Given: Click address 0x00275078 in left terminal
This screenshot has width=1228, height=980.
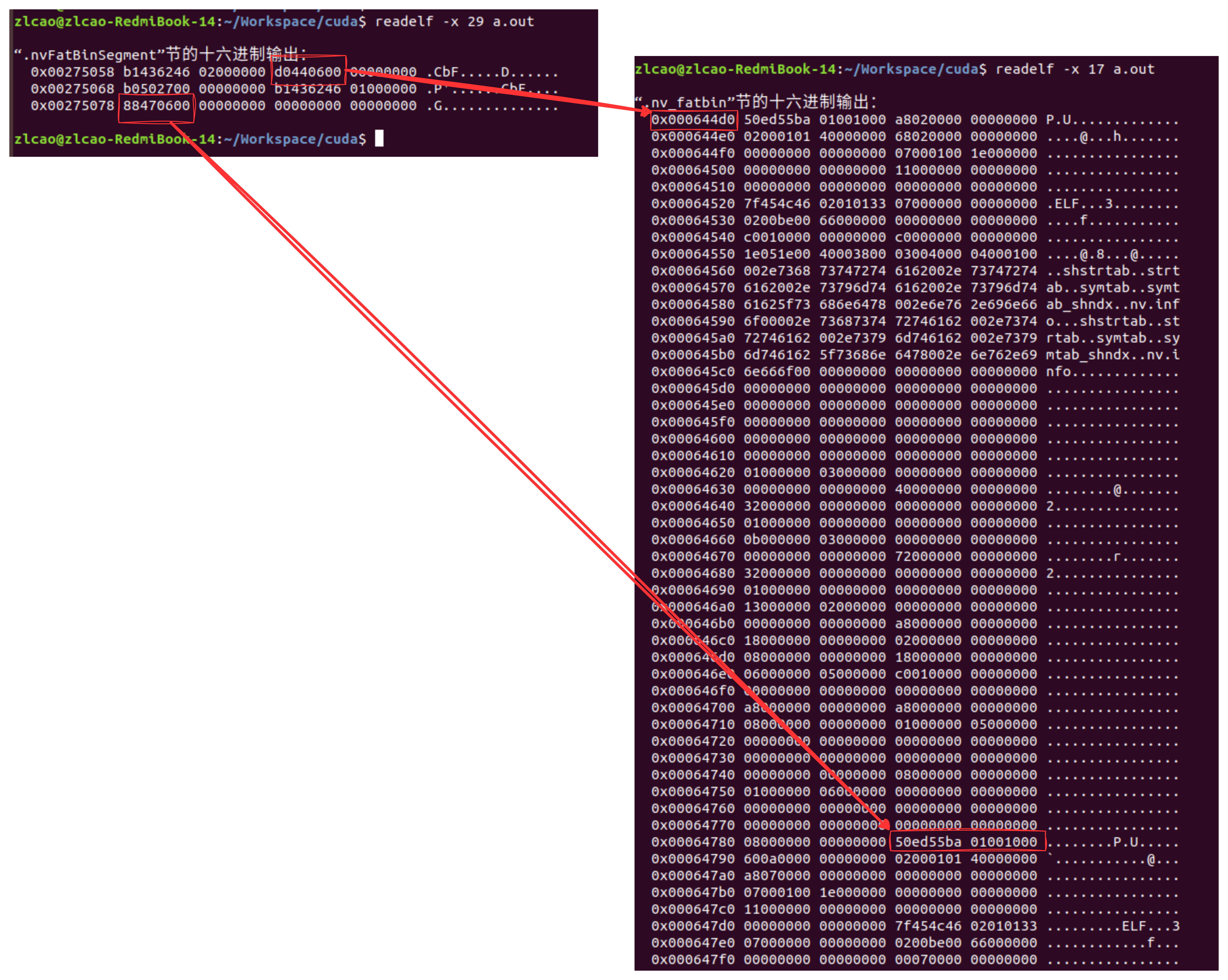Looking at the screenshot, I should click(72, 105).
